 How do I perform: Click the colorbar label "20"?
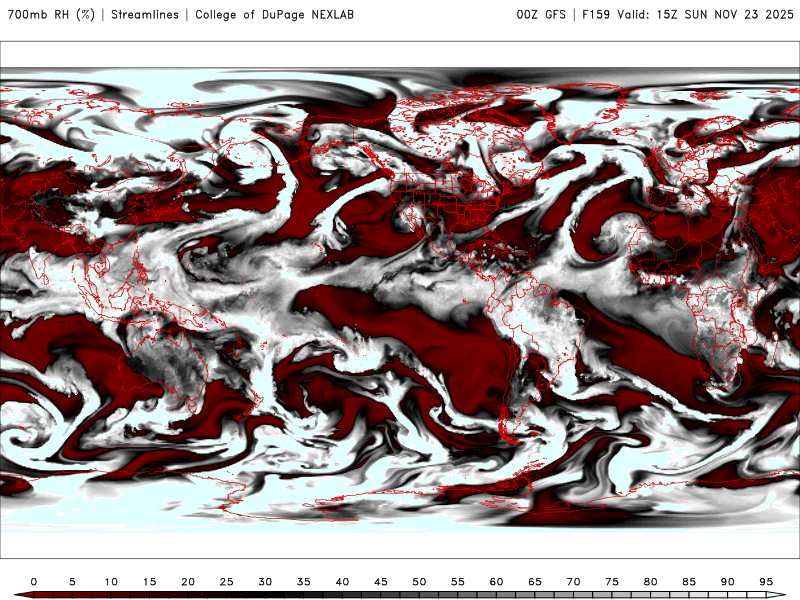188,582
